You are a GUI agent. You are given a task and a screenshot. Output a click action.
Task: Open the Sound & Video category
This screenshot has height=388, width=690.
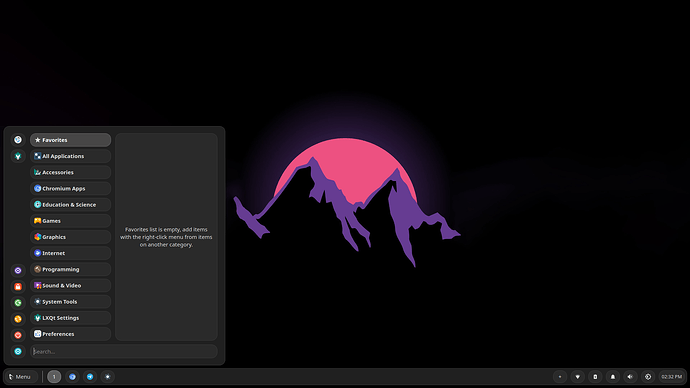click(x=70, y=286)
